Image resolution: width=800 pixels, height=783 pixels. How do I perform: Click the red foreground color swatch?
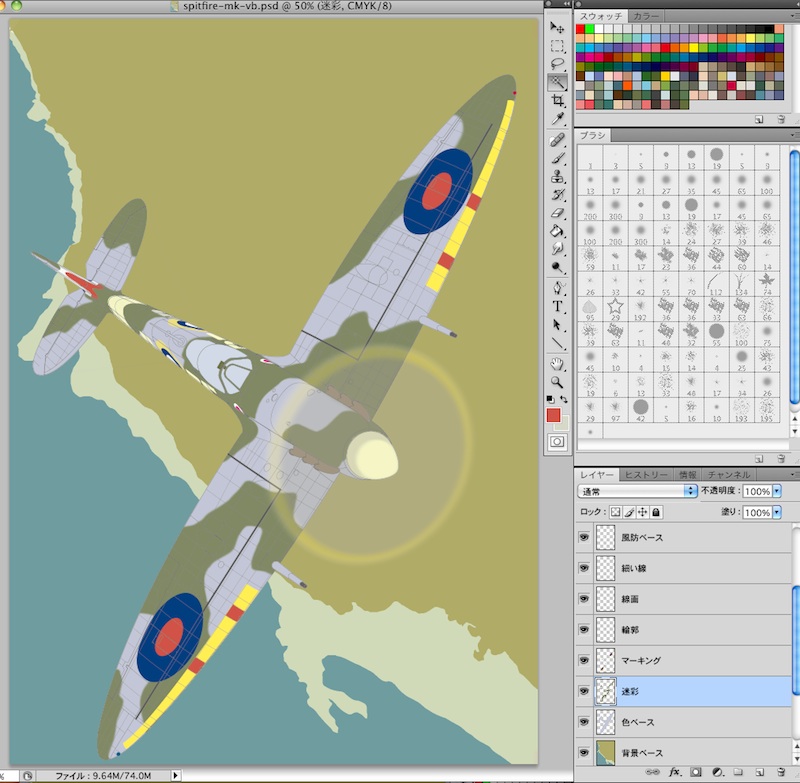coord(554,415)
